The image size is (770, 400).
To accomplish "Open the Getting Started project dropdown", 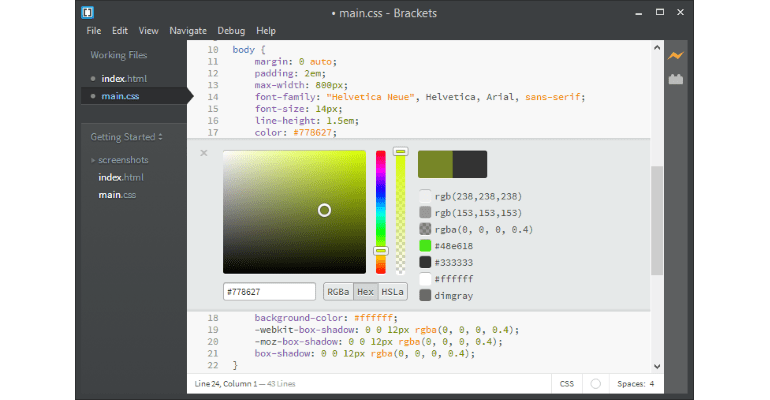I will (127, 136).
